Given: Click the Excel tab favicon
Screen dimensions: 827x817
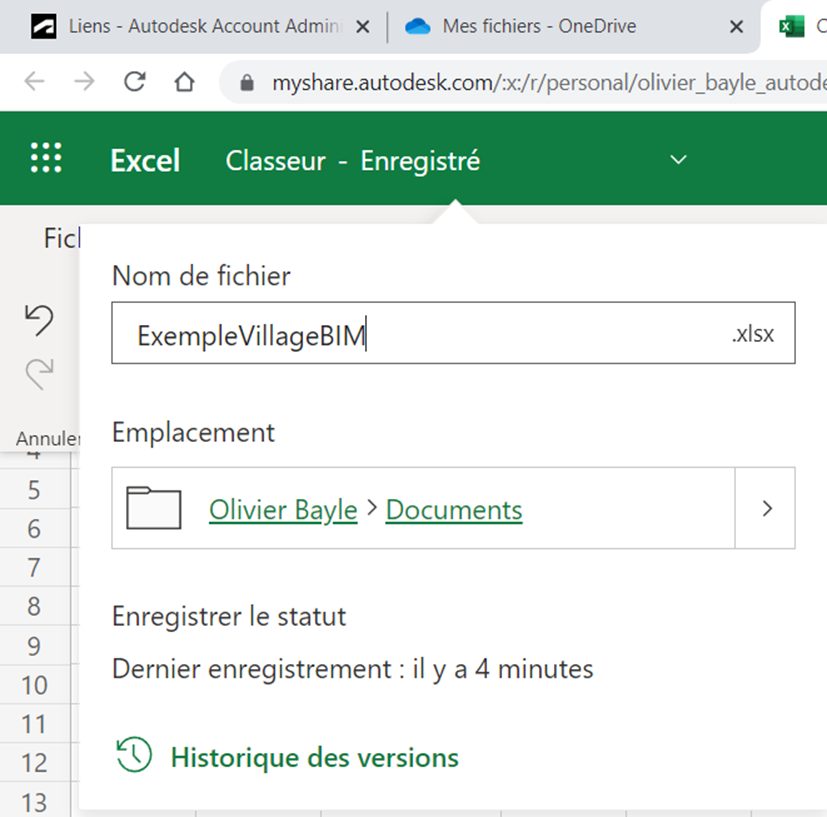Looking at the screenshot, I should coord(792,26).
